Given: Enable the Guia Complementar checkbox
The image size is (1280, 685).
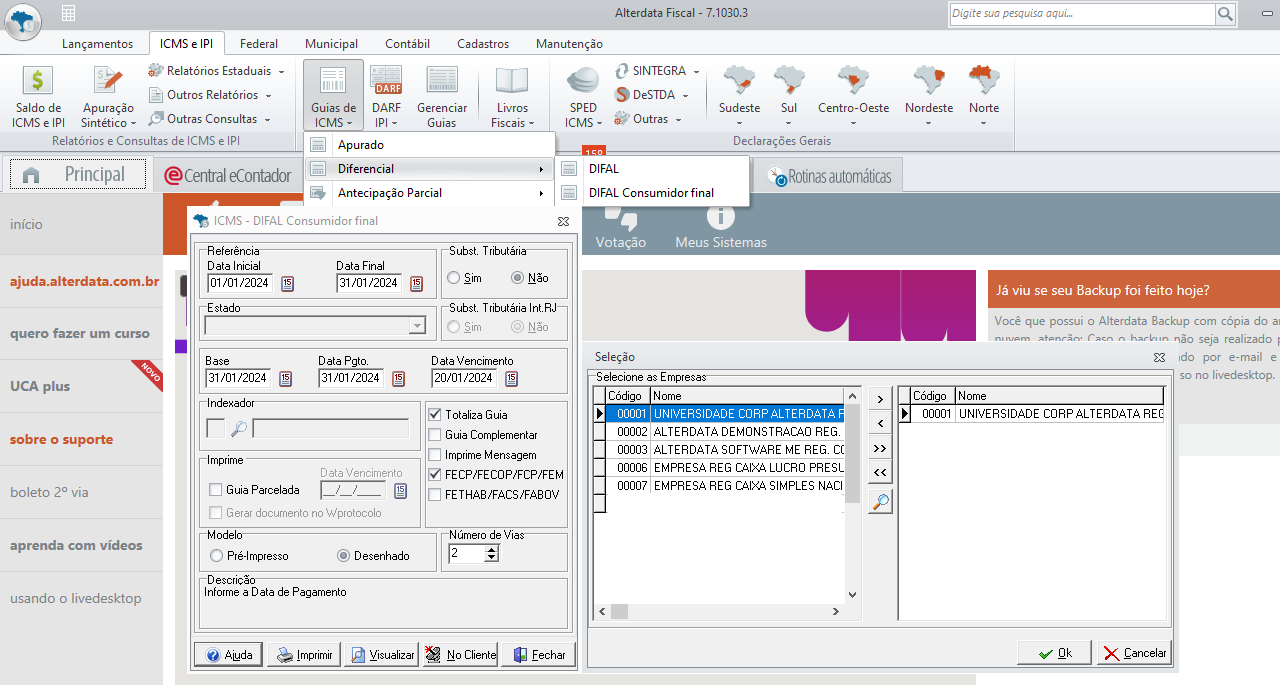Looking at the screenshot, I should tap(435, 435).
